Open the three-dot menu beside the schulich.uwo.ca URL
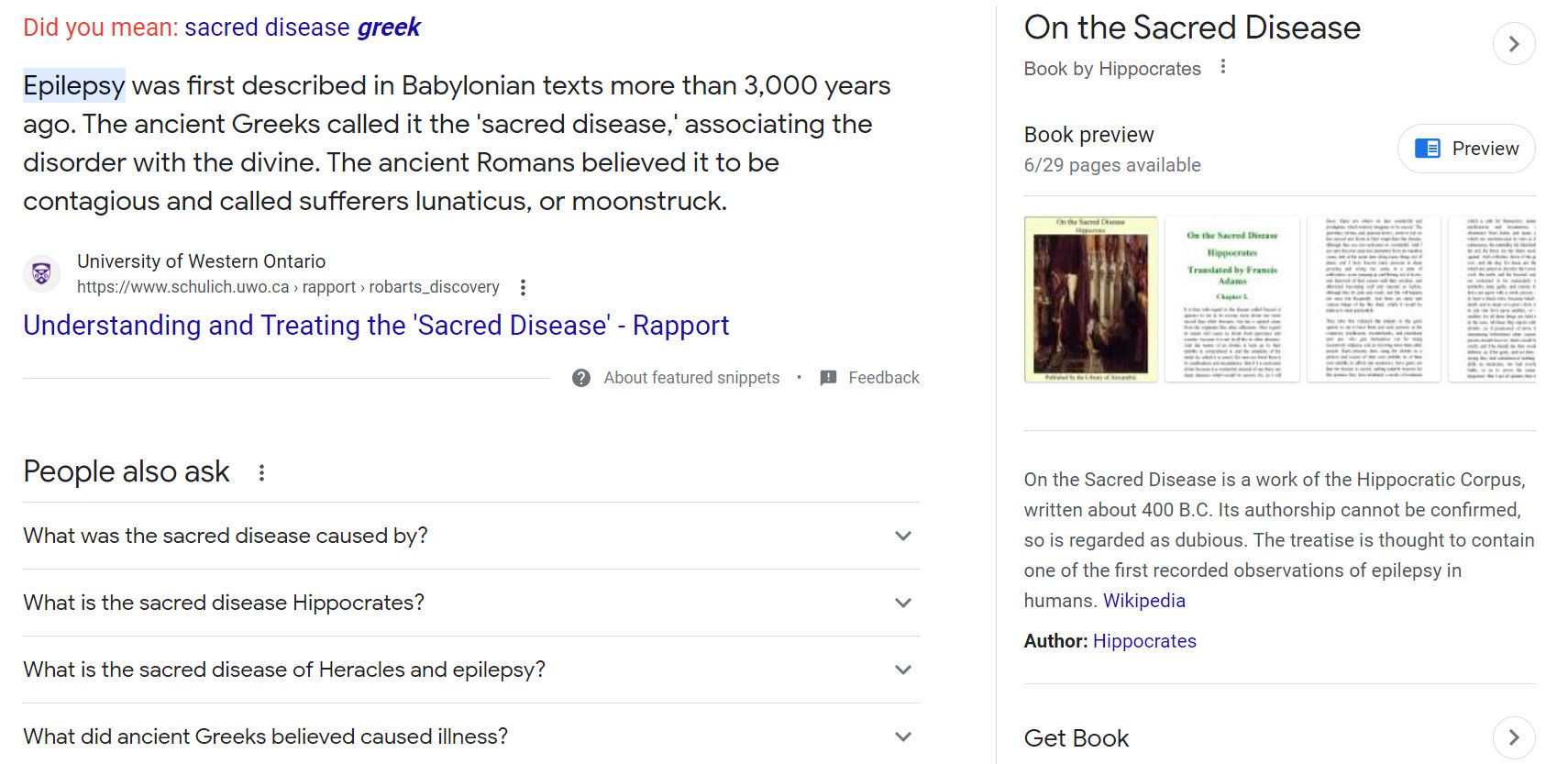This screenshot has height=764, width=1568. tap(523, 287)
